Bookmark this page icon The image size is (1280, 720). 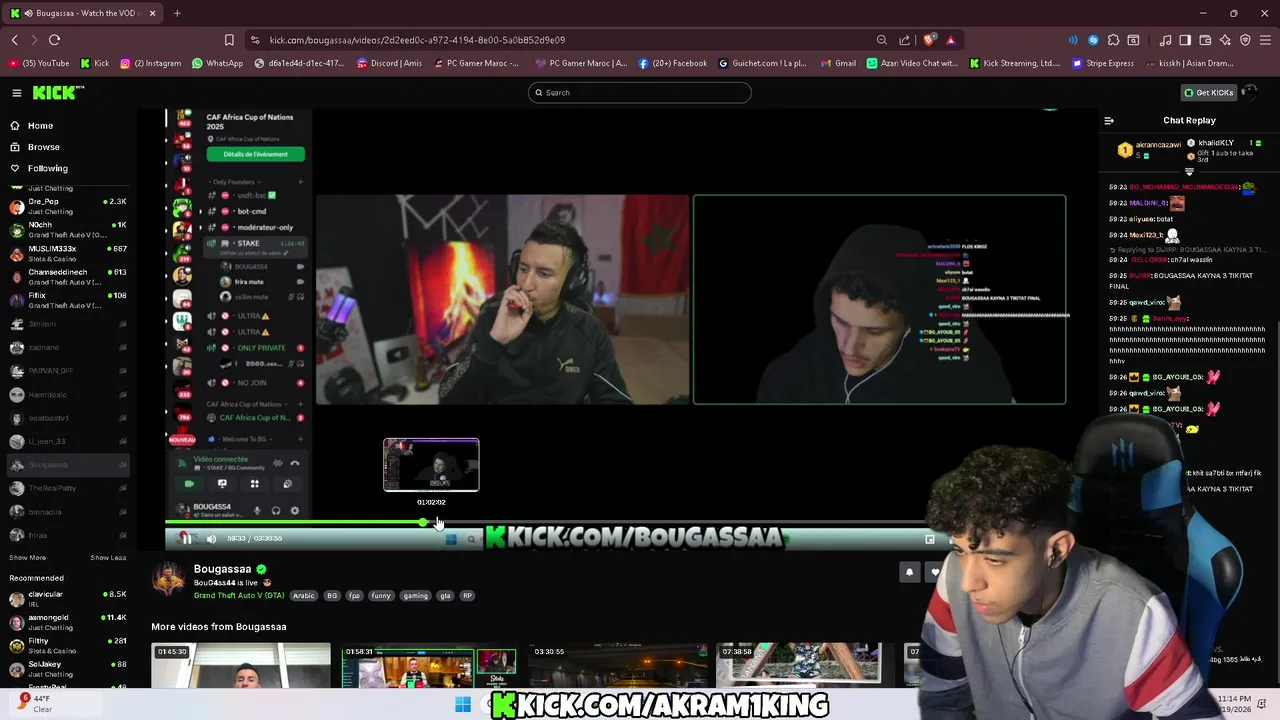(x=229, y=40)
